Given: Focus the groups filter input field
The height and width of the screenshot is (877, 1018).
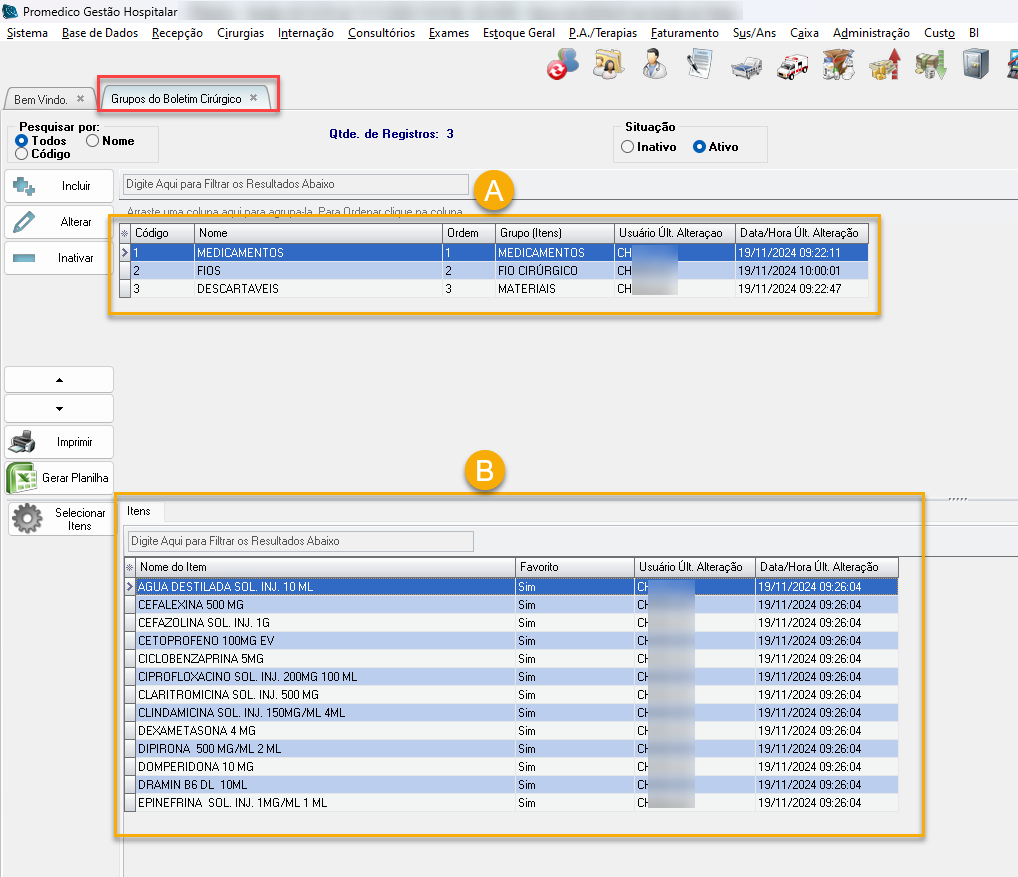Looking at the screenshot, I should pos(295,184).
